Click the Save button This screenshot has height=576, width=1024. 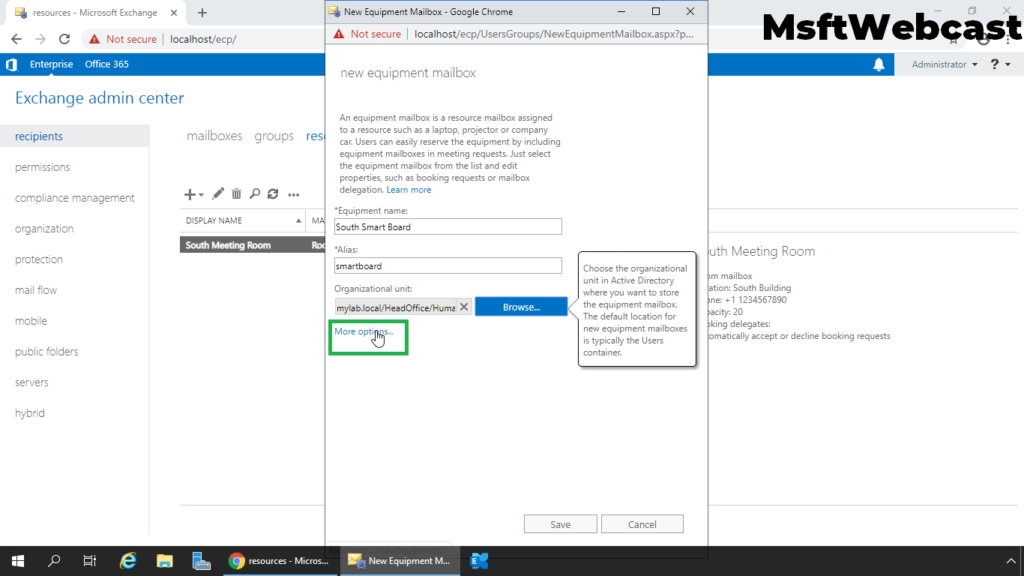560,524
